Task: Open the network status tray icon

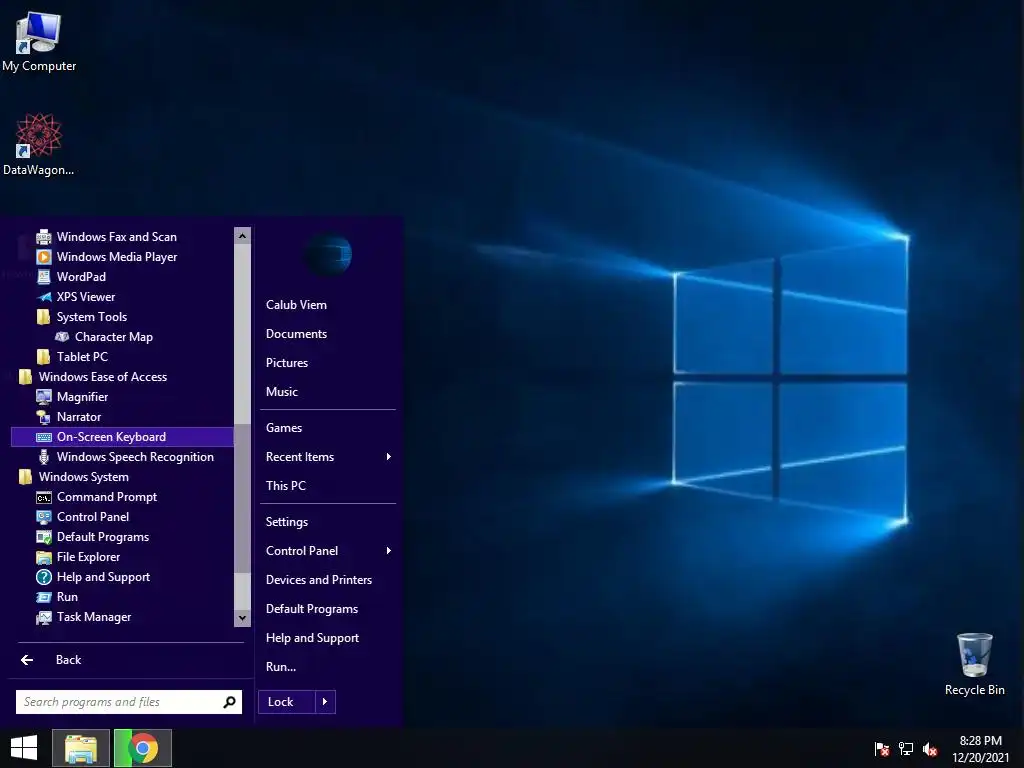Action: [x=906, y=749]
